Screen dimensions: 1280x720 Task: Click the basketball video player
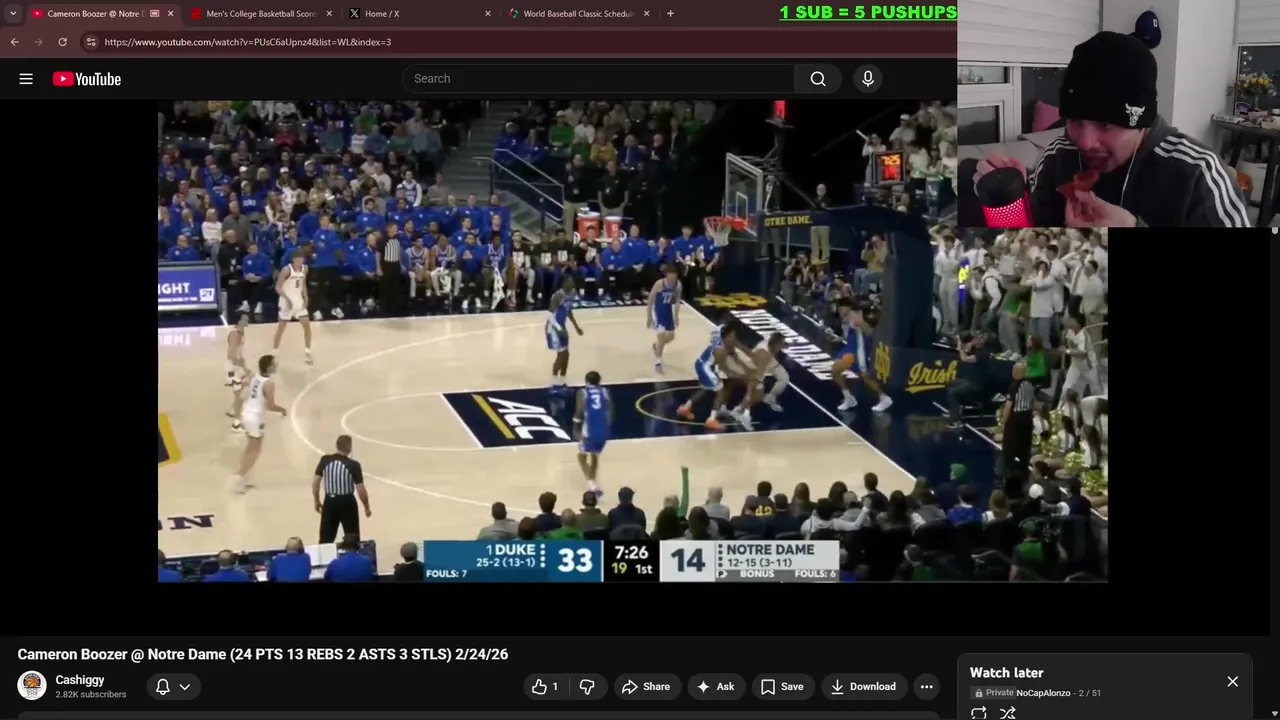(632, 341)
